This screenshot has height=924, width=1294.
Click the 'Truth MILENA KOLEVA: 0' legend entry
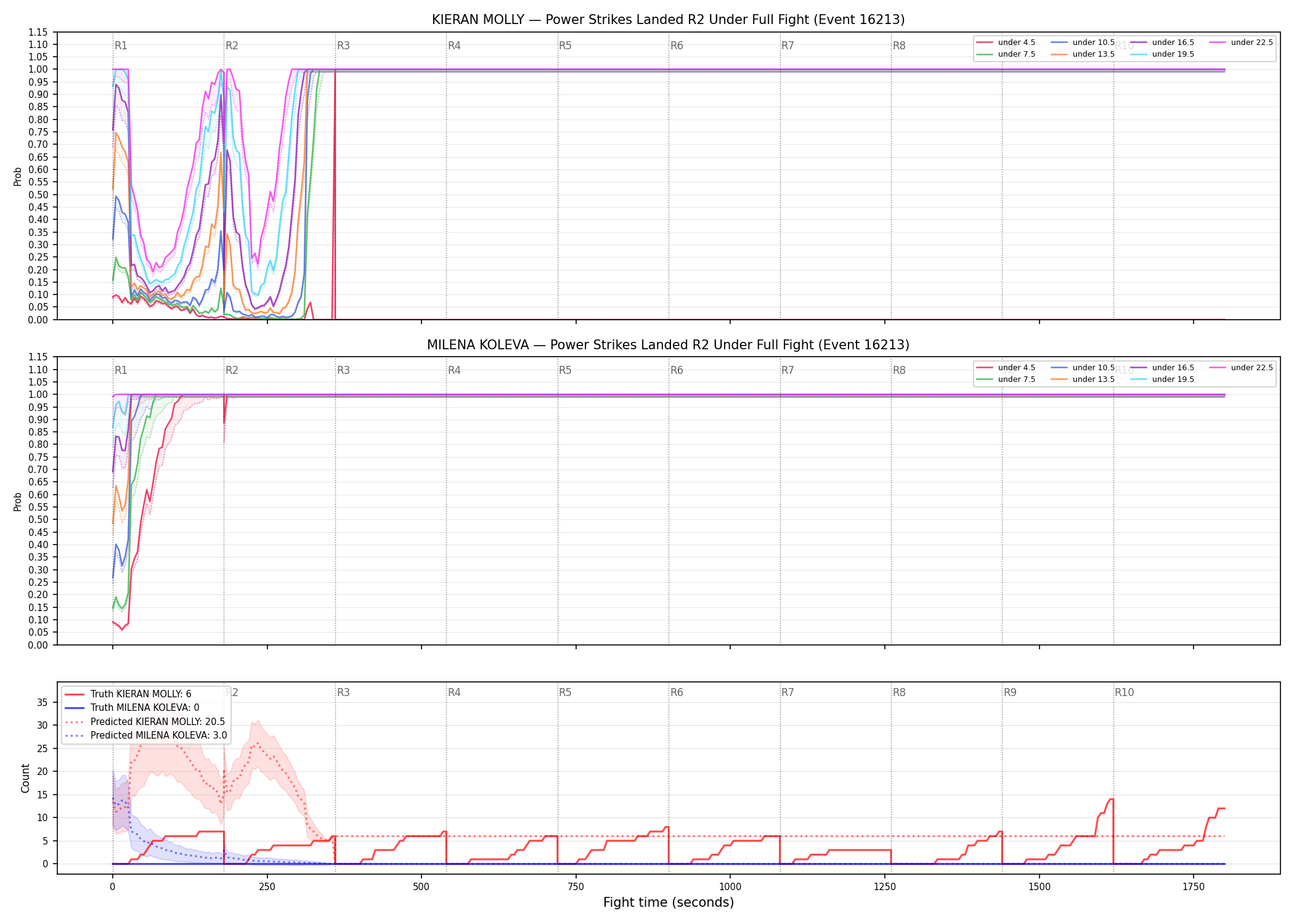pos(132,708)
